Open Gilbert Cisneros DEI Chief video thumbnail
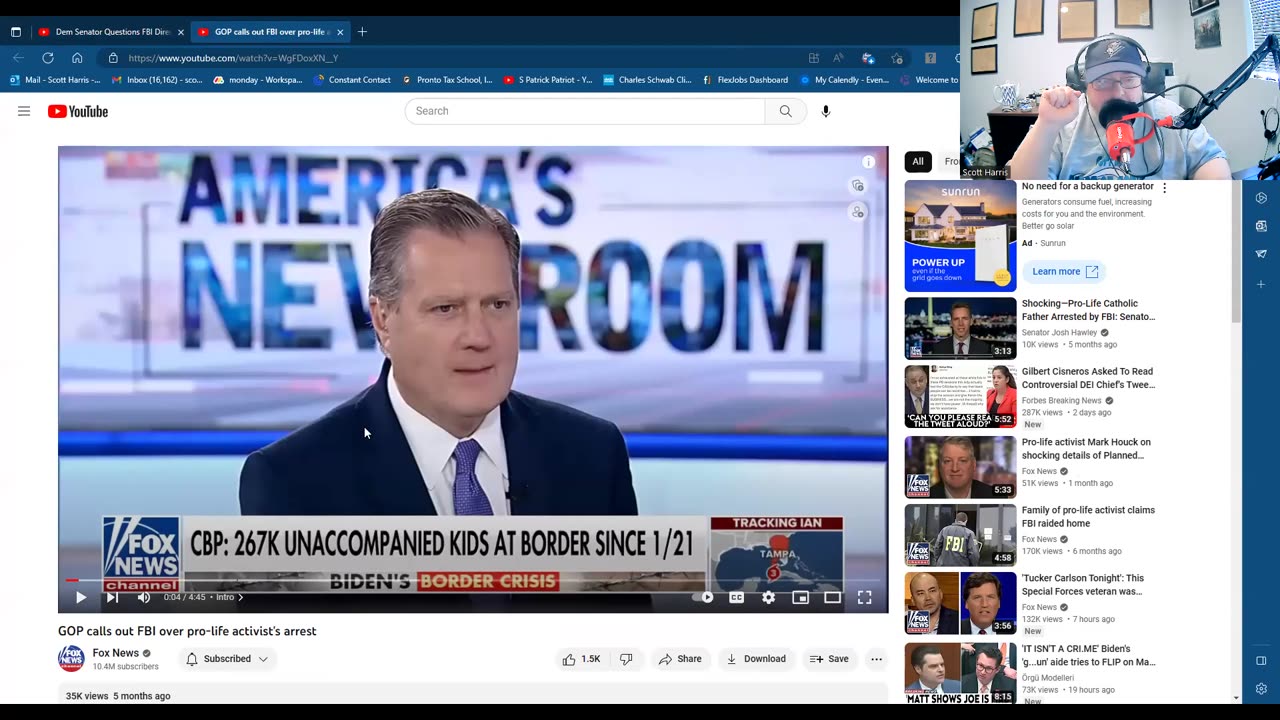The width and height of the screenshot is (1280, 720). point(960,397)
